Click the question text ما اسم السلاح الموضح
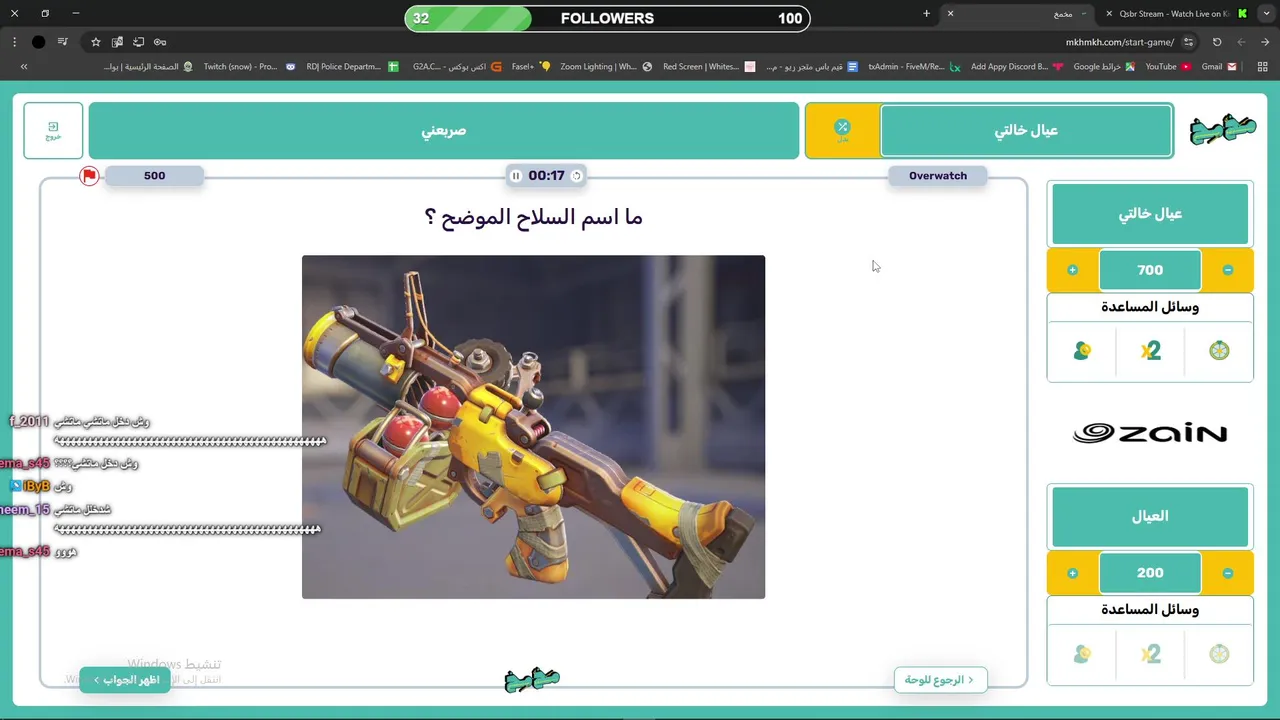 click(x=533, y=217)
